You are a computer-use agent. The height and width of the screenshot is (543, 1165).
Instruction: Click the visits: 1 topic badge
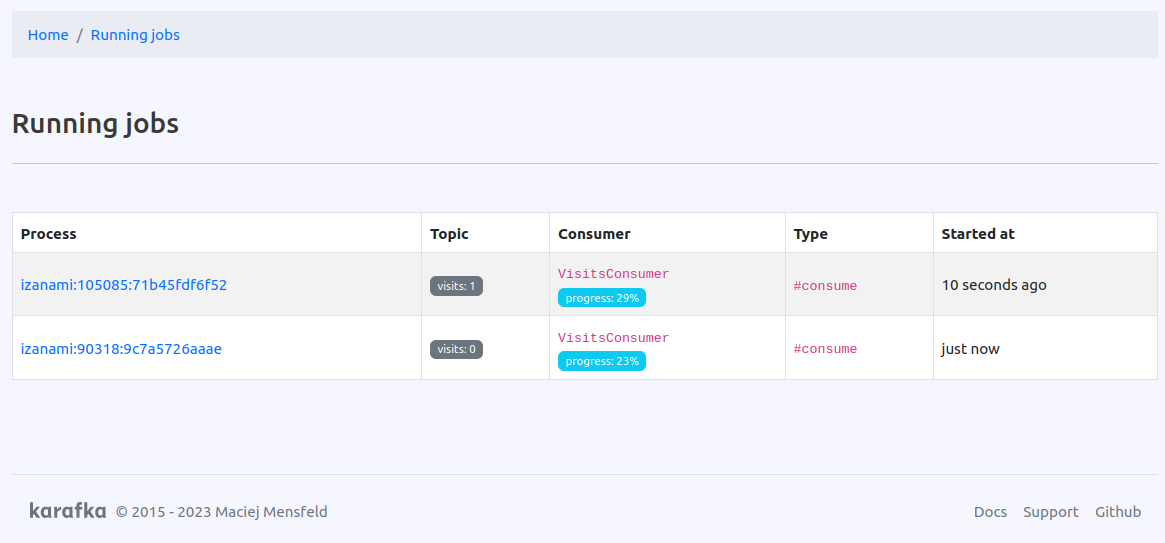coord(456,286)
